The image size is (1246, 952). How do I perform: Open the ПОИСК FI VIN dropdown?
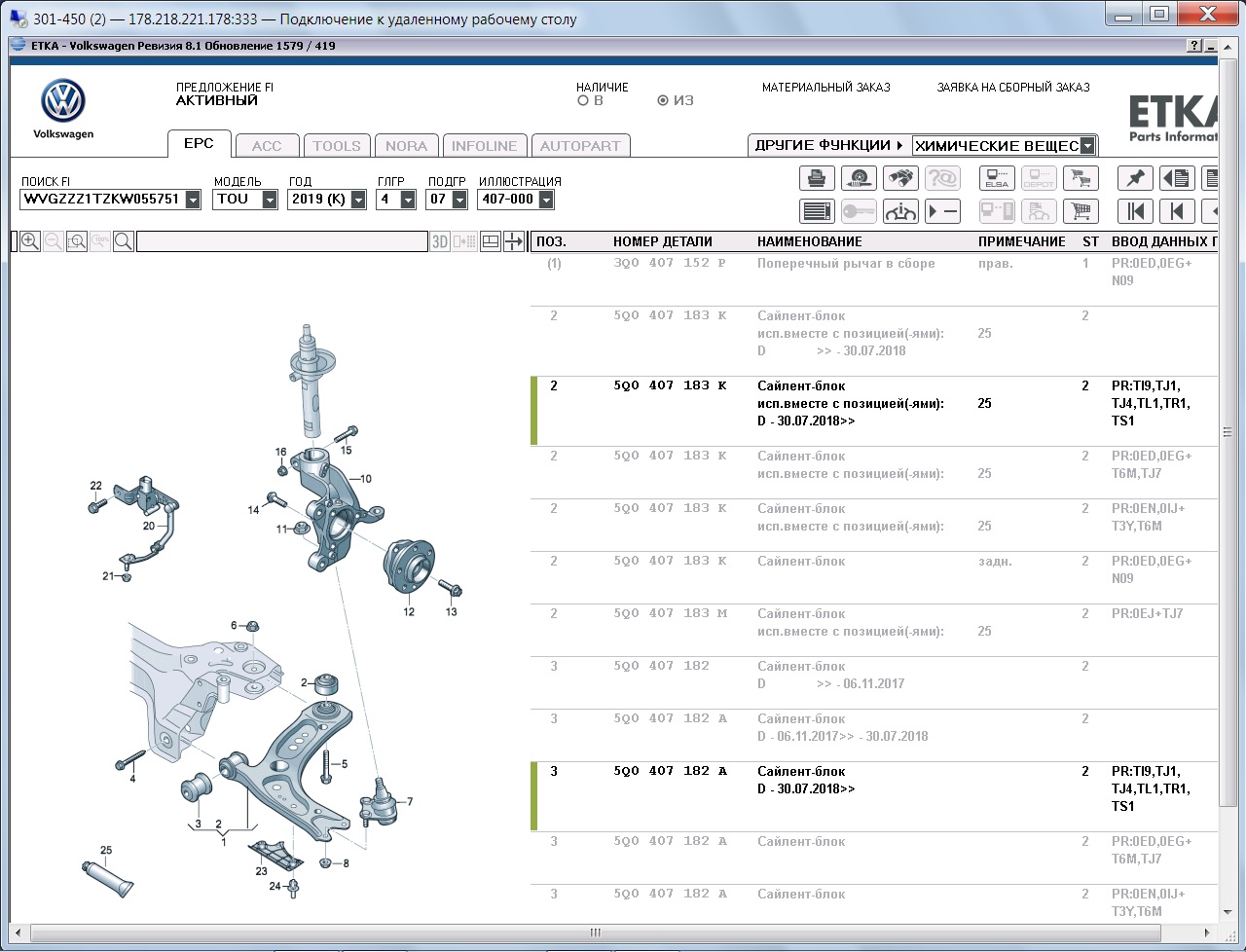coord(193,200)
